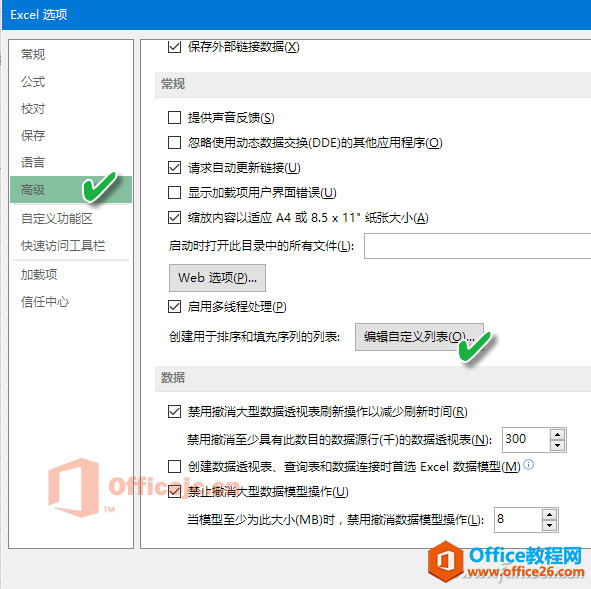The width and height of the screenshot is (591, 589).
Task: Click the startup folder path text field
Action: tap(477, 246)
